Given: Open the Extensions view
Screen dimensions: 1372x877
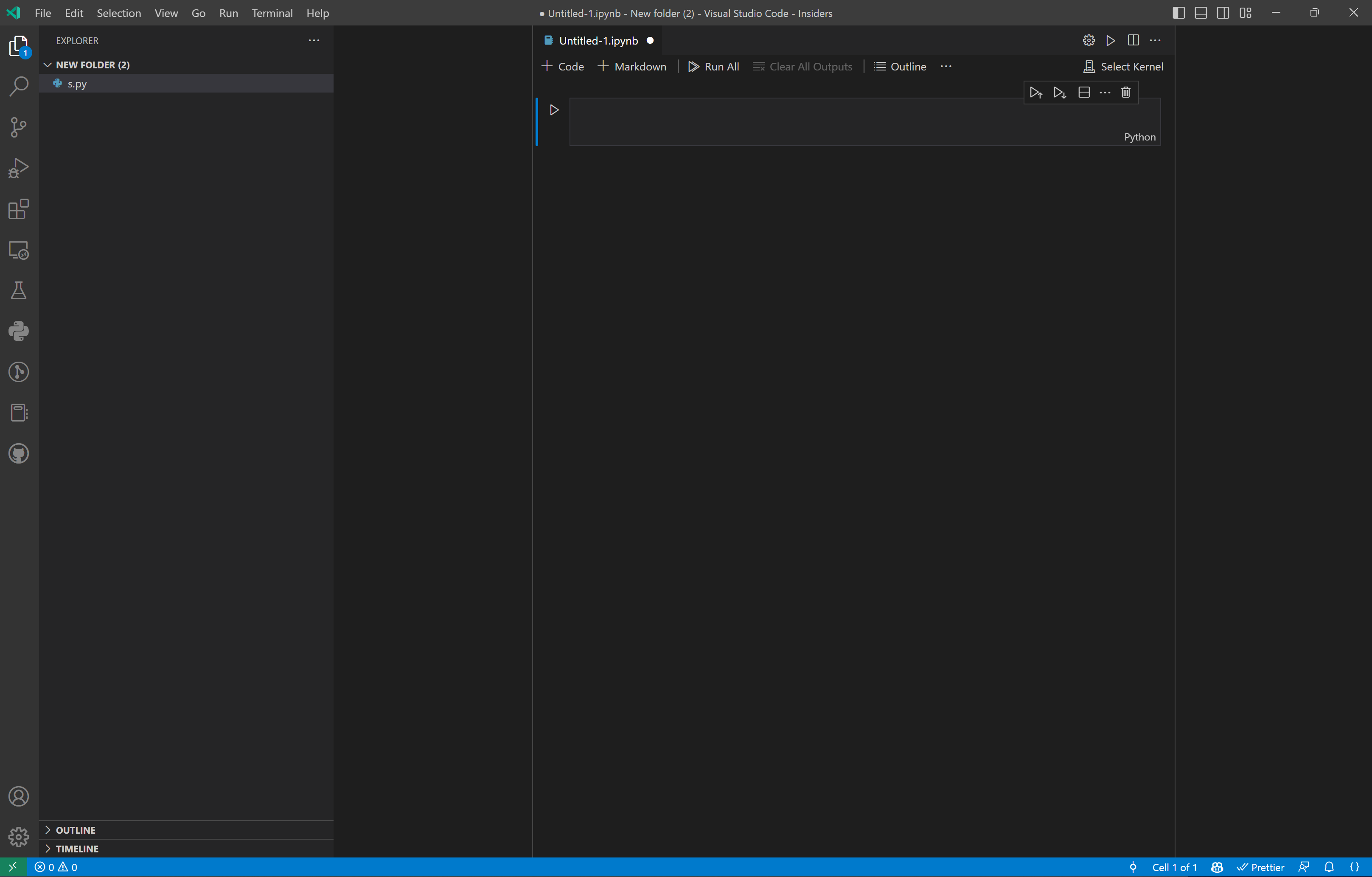Looking at the screenshot, I should pyautogui.click(x=18, y=209).
